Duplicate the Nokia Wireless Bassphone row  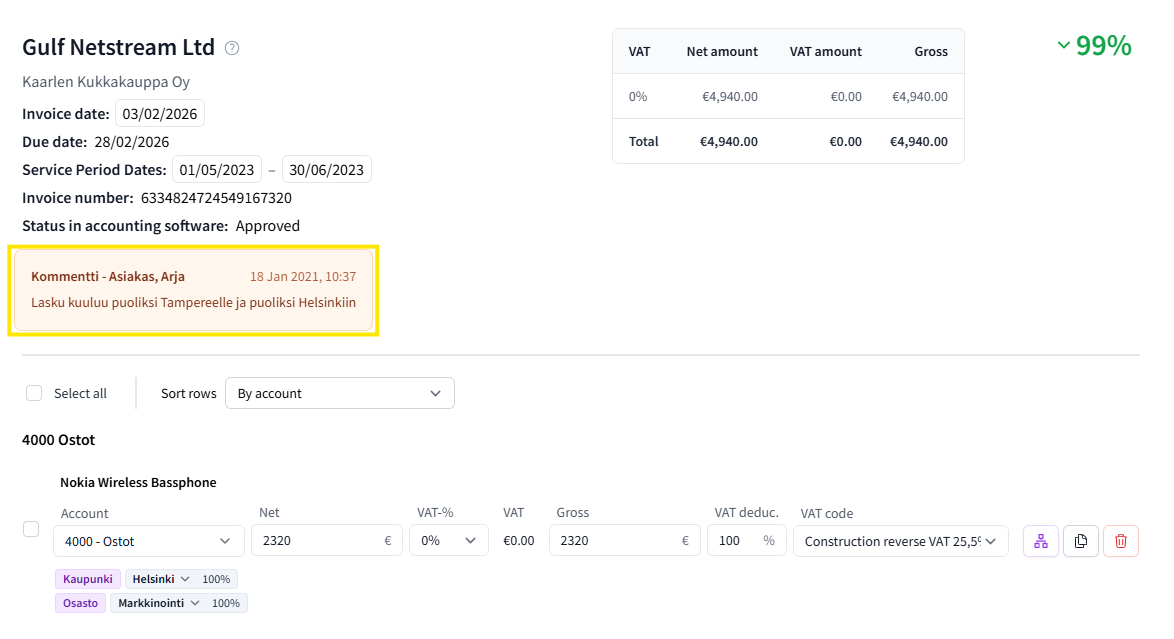pyautogui.click(x=1081, y=541)
